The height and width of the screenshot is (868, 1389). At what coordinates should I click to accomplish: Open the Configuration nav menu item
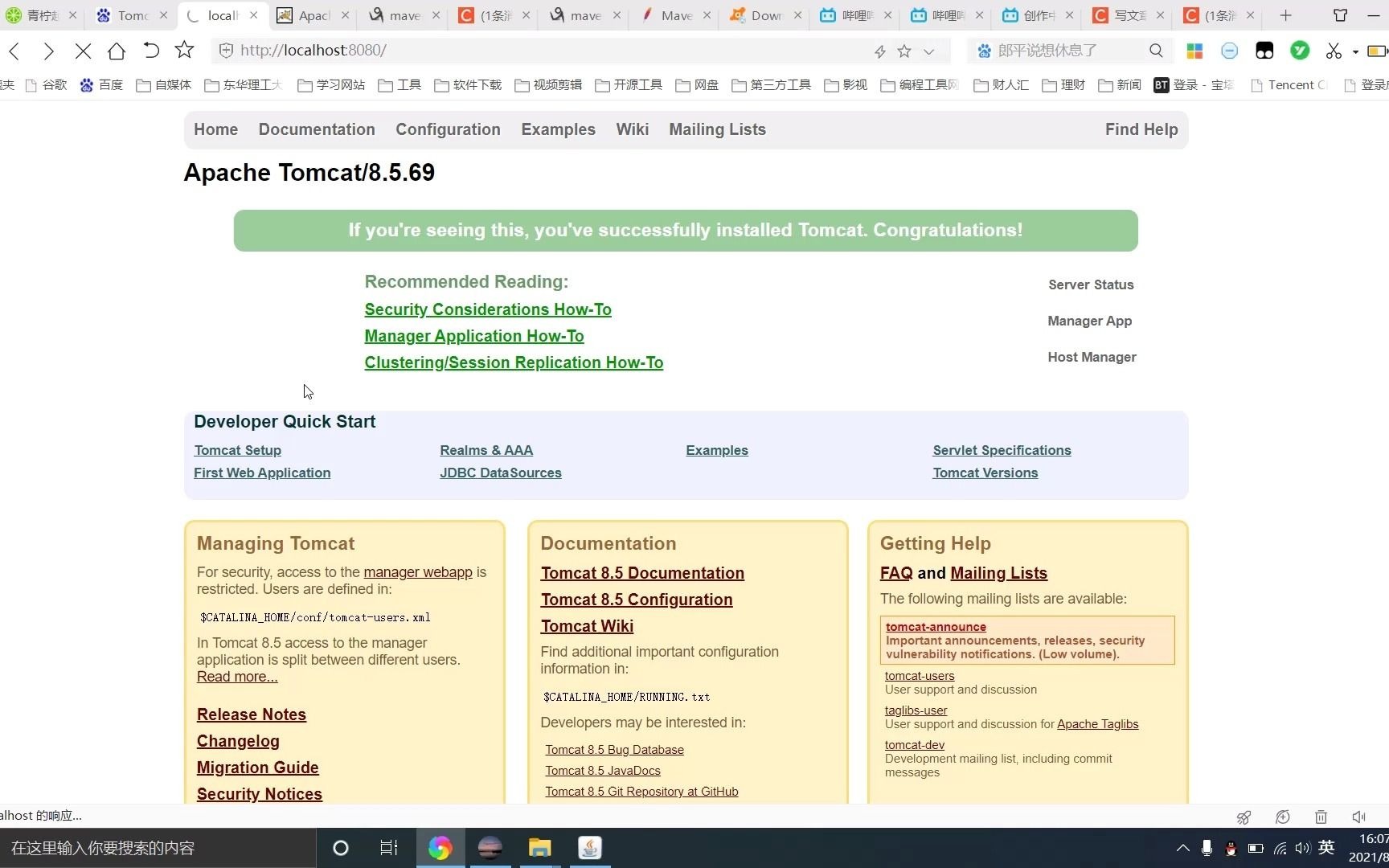(x=448, y=129)
